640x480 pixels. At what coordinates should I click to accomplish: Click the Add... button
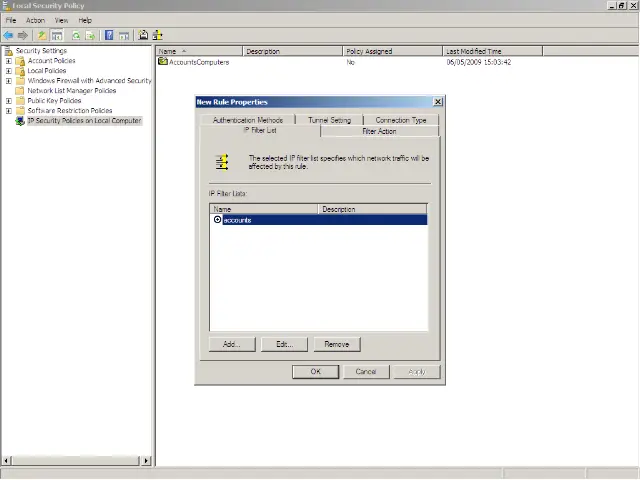[231, 344]
